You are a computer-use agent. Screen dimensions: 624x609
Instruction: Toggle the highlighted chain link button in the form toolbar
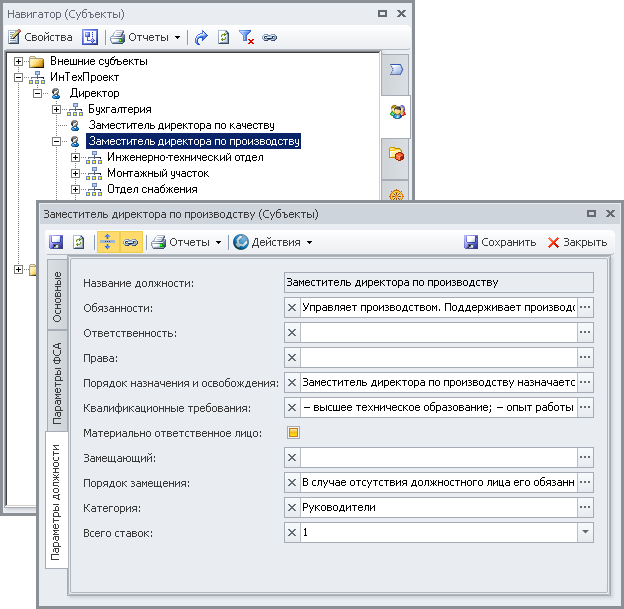click(x=131, y=242)
